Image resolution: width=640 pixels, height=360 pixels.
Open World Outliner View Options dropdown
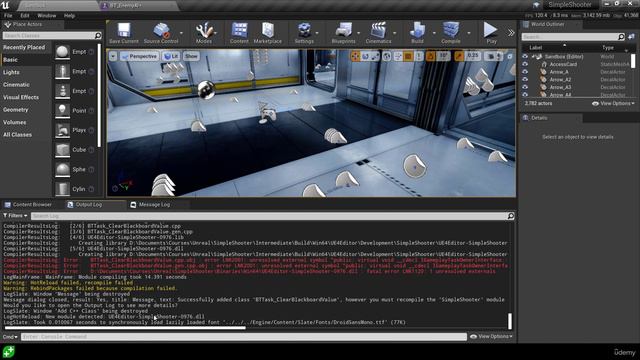pos(613,104)
